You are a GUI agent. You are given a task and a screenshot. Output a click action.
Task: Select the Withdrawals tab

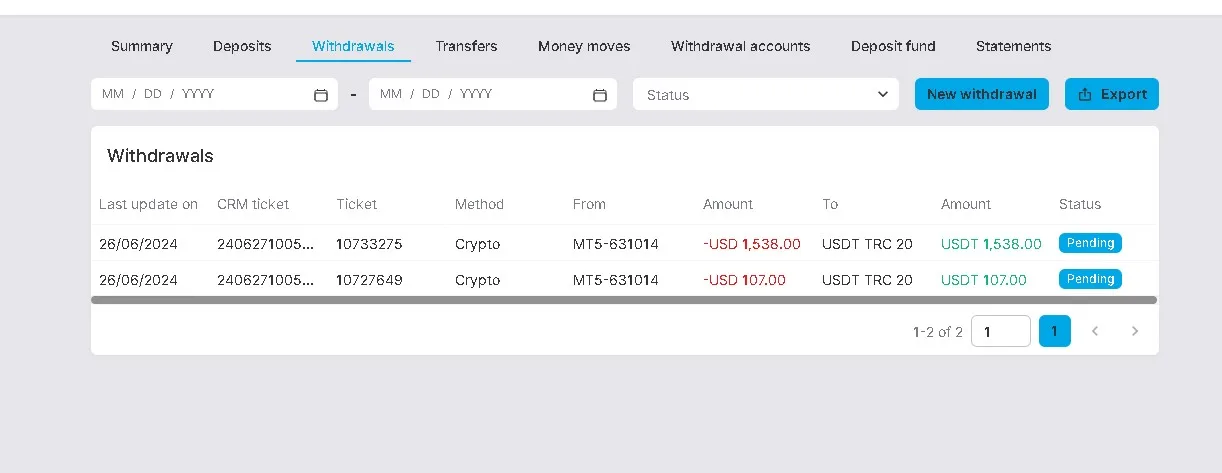[x=353, y=46]
